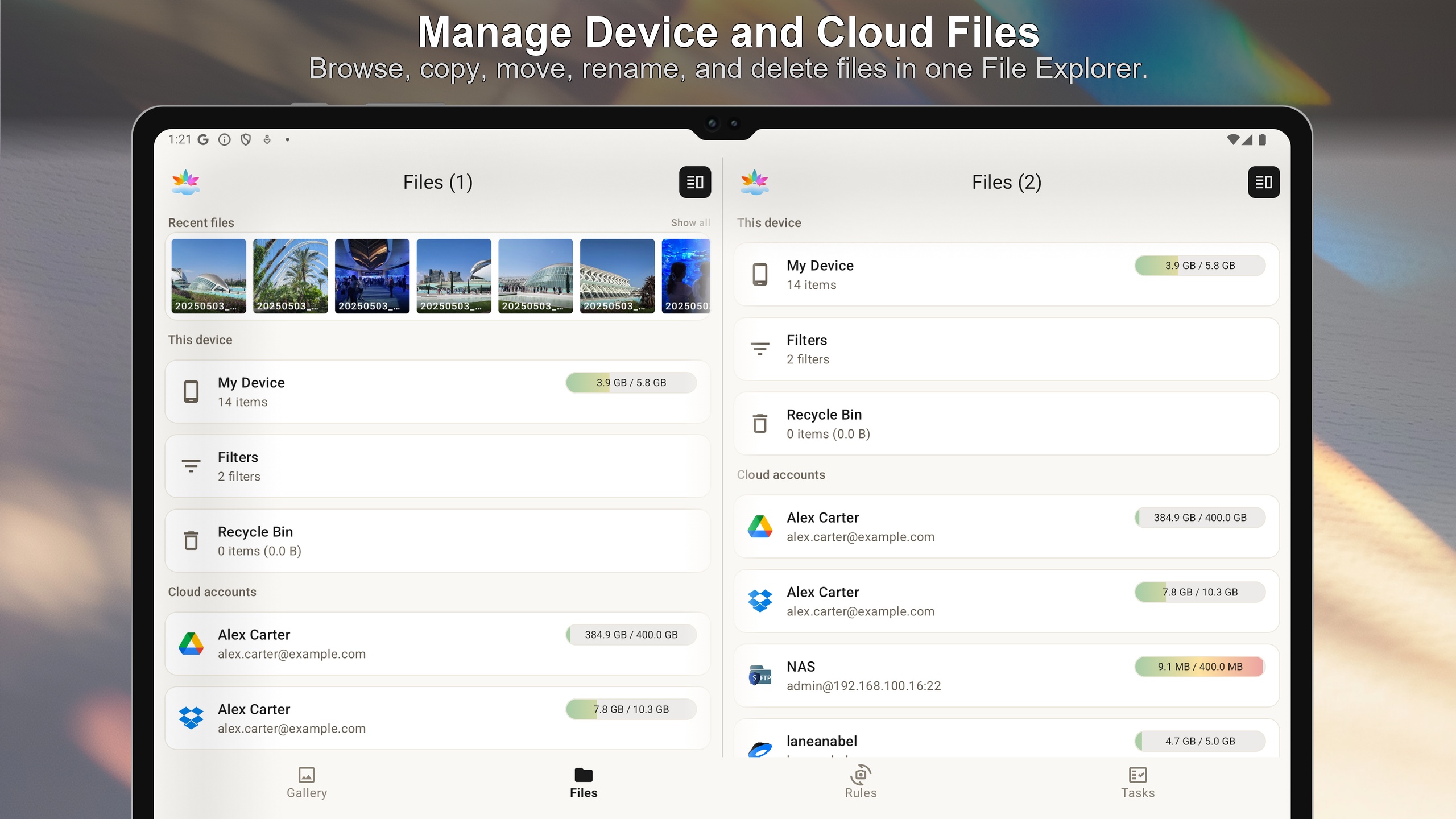The width and height of the screenshot is (1456, 819).
Task: Tap Google Drive icon in Files (2) pane
Action: [x=760, y=527]
